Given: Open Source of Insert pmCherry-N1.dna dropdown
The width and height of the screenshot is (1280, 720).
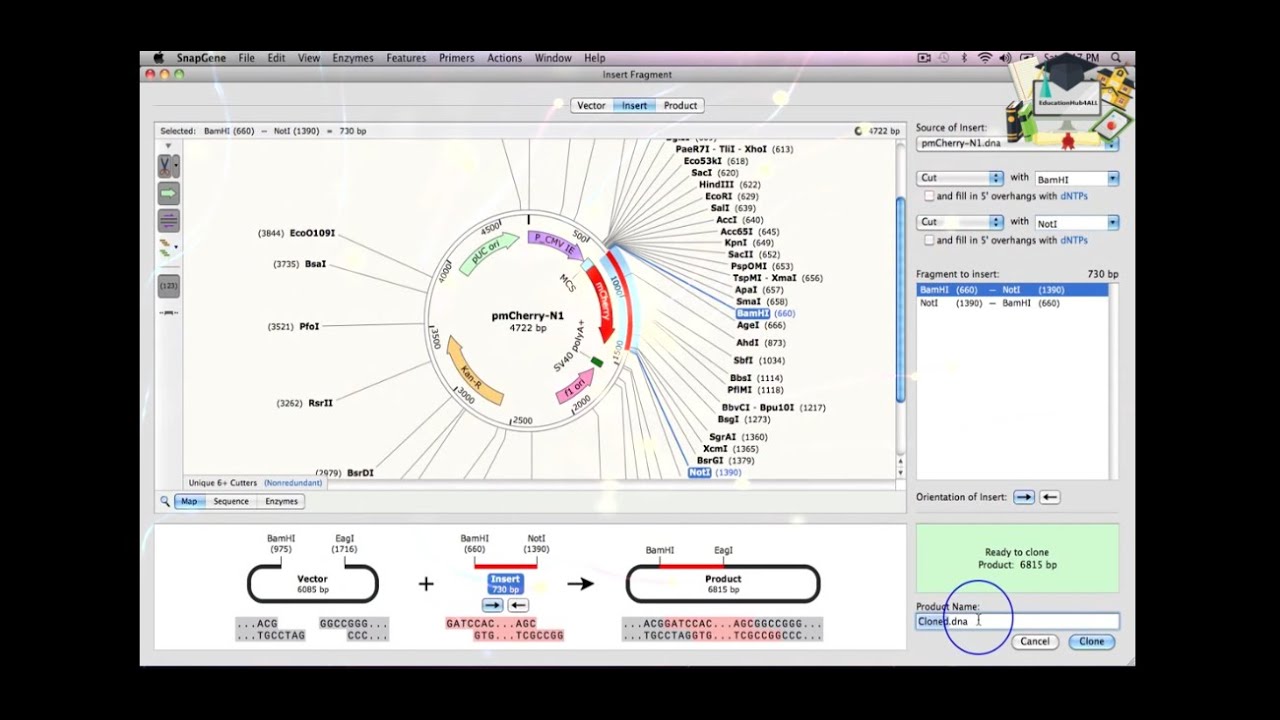Looking at the screenshot, I should pyautogui.click(x=1017, y=143).
